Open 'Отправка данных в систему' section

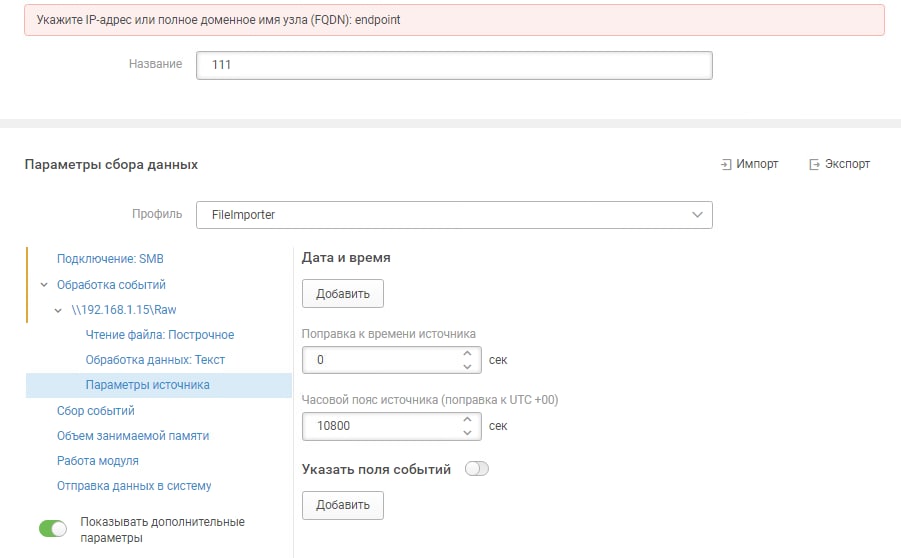[x=134, y=486]
